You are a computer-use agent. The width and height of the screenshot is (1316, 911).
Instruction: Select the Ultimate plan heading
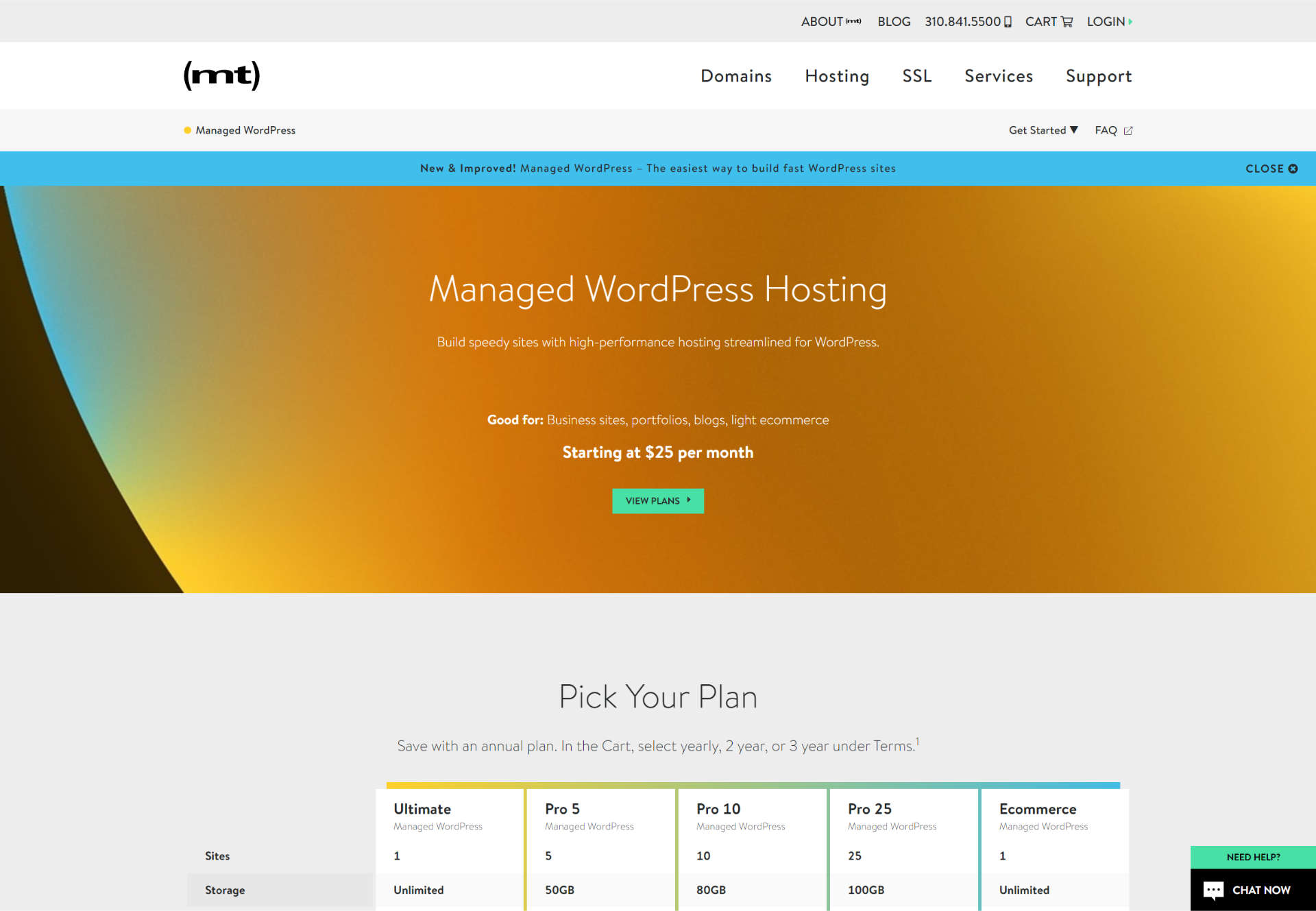point(422,809)
